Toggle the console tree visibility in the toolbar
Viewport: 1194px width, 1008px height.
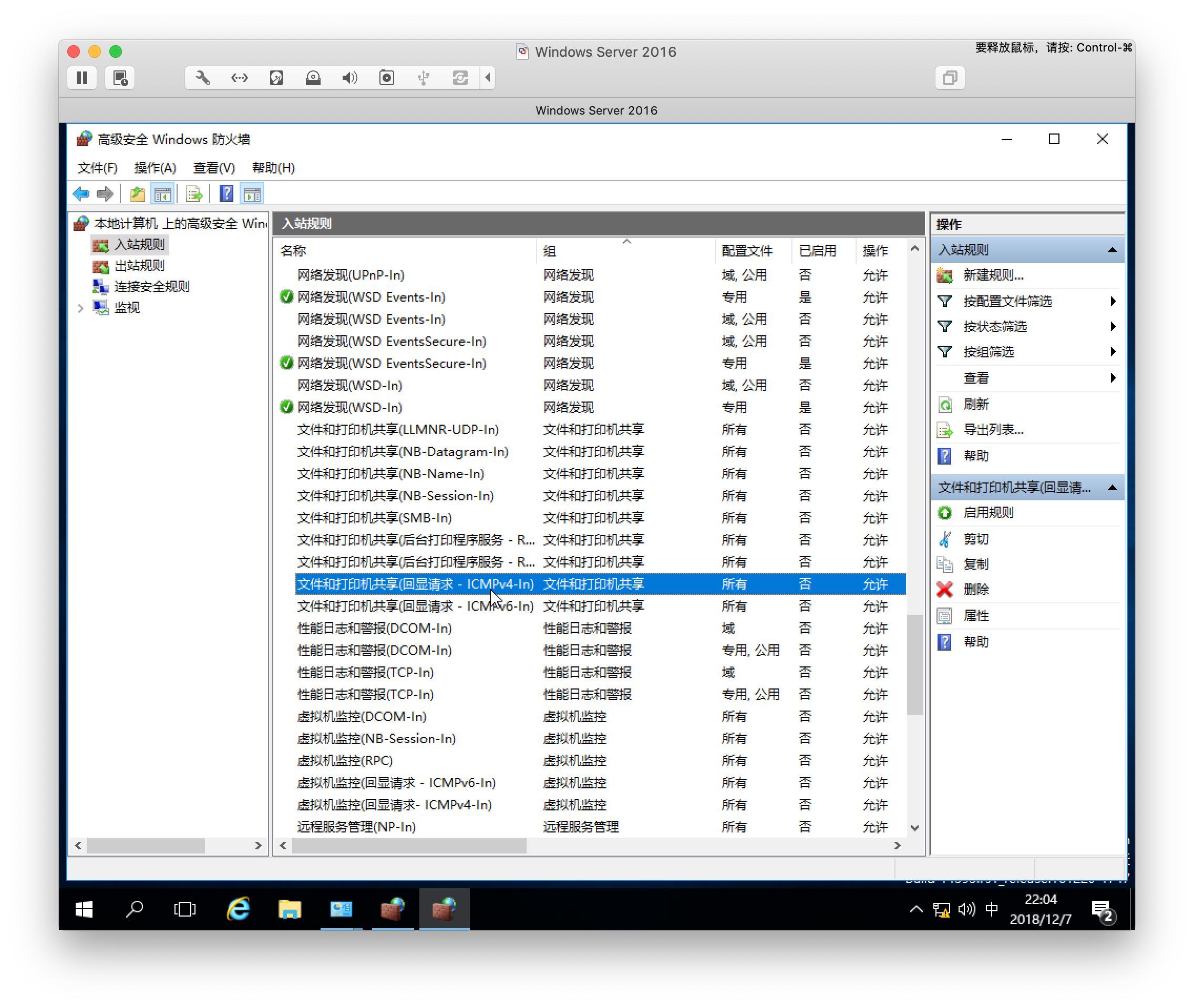[163, 194]
